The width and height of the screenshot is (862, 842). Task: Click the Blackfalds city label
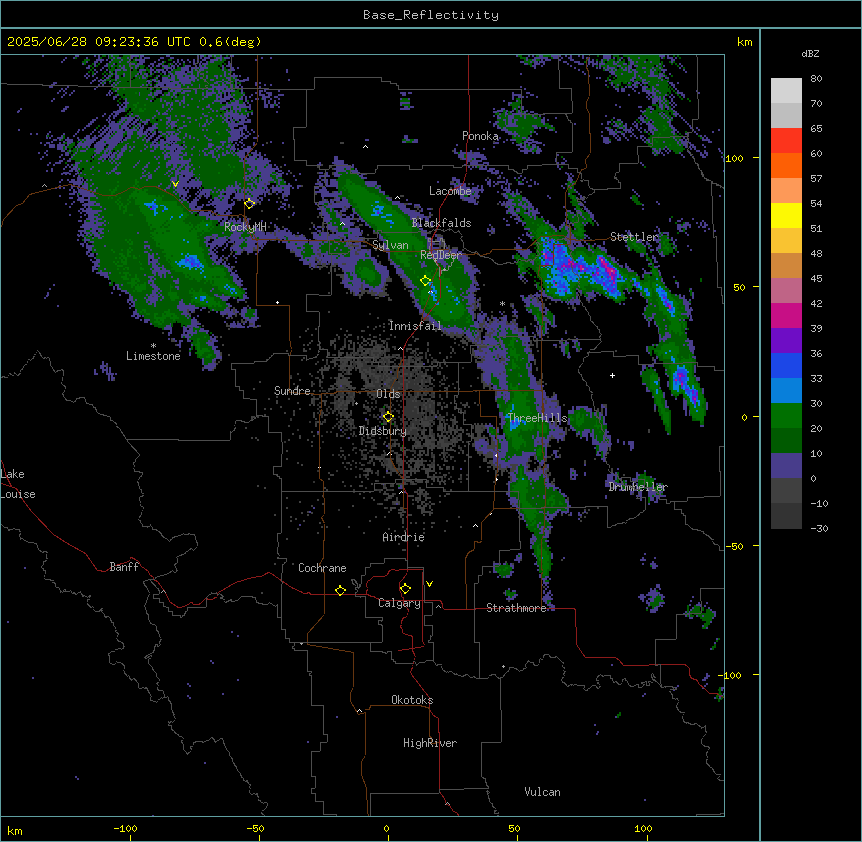(441, 223)
